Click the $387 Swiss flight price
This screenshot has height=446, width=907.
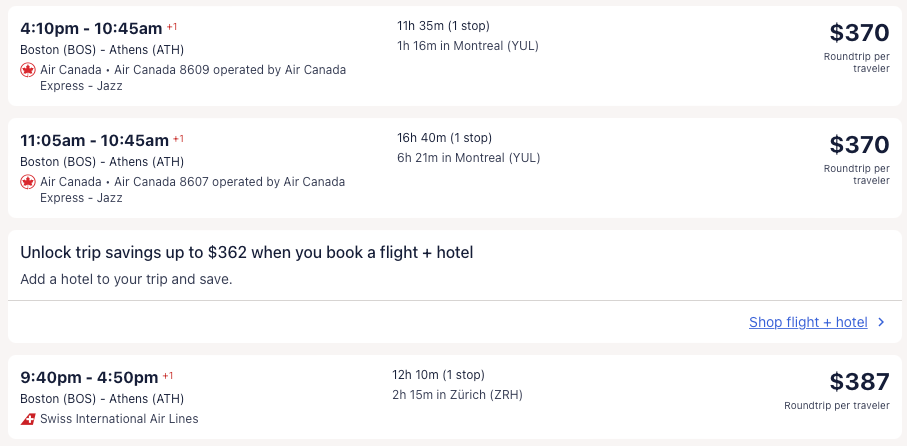[859, 382]
